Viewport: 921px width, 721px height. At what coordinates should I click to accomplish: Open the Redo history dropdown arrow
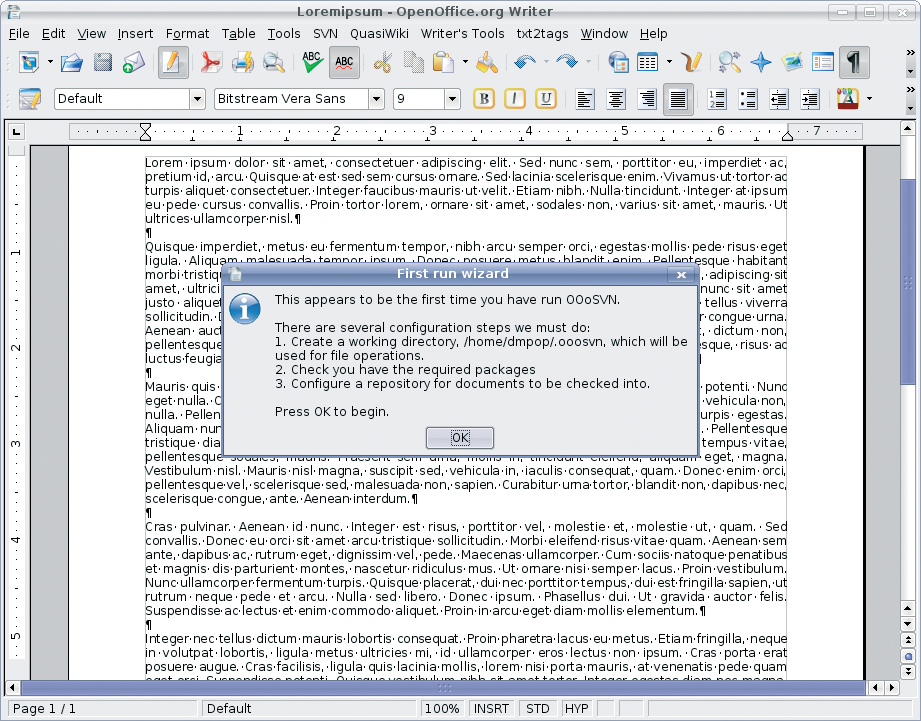(588, 62)
